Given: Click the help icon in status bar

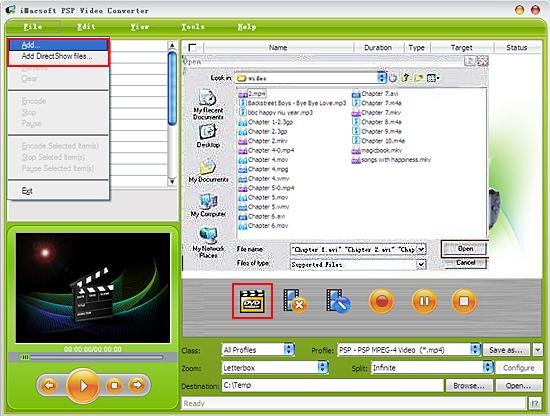Looking at the screenshot, I should (x=535, y=403).
